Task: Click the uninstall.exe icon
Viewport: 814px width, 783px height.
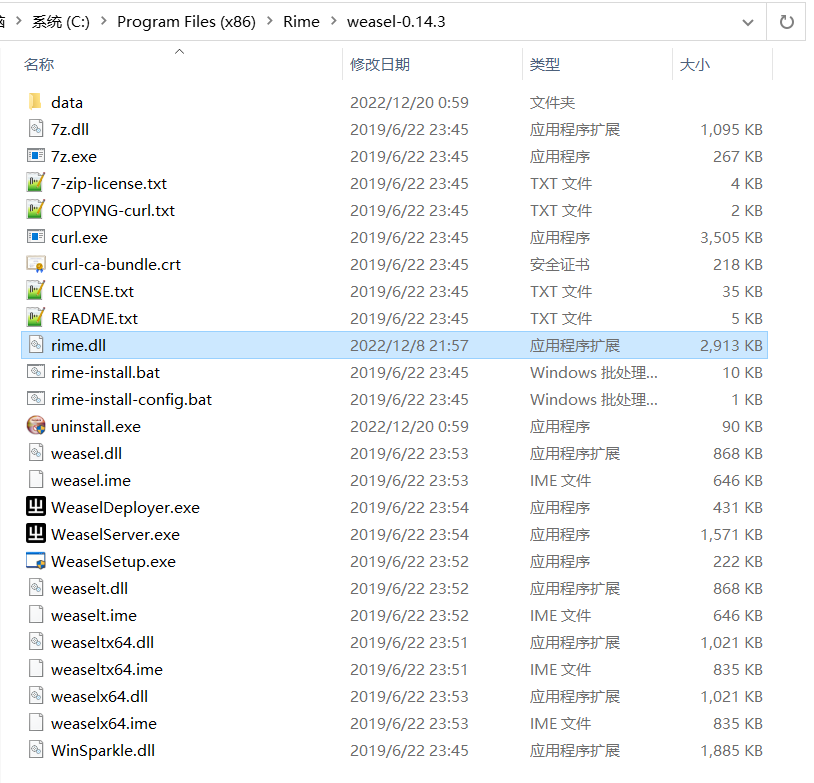Action: [x=35, y=426]
